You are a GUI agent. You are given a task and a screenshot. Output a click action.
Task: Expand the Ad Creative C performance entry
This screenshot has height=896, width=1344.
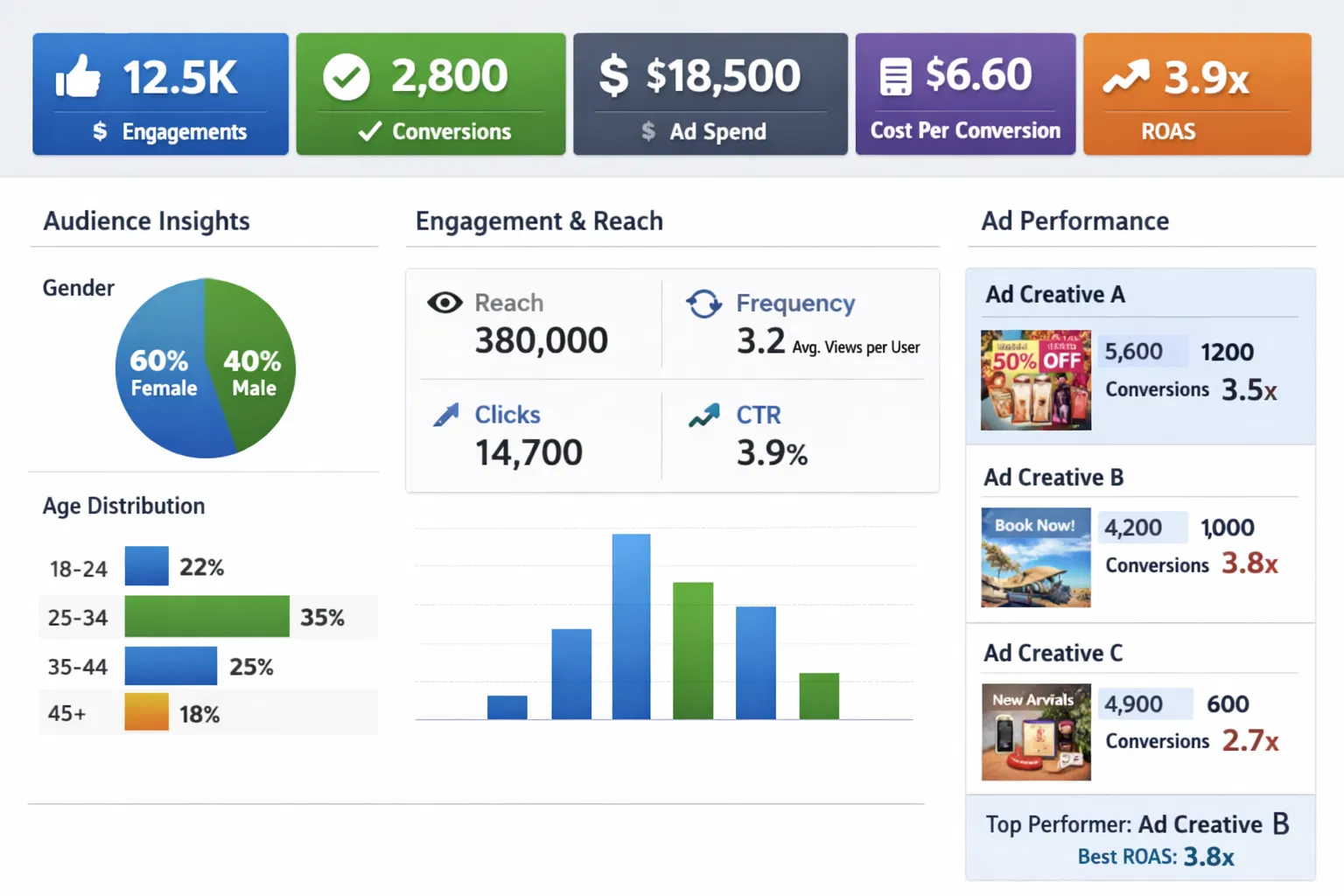click(1052, 654)
